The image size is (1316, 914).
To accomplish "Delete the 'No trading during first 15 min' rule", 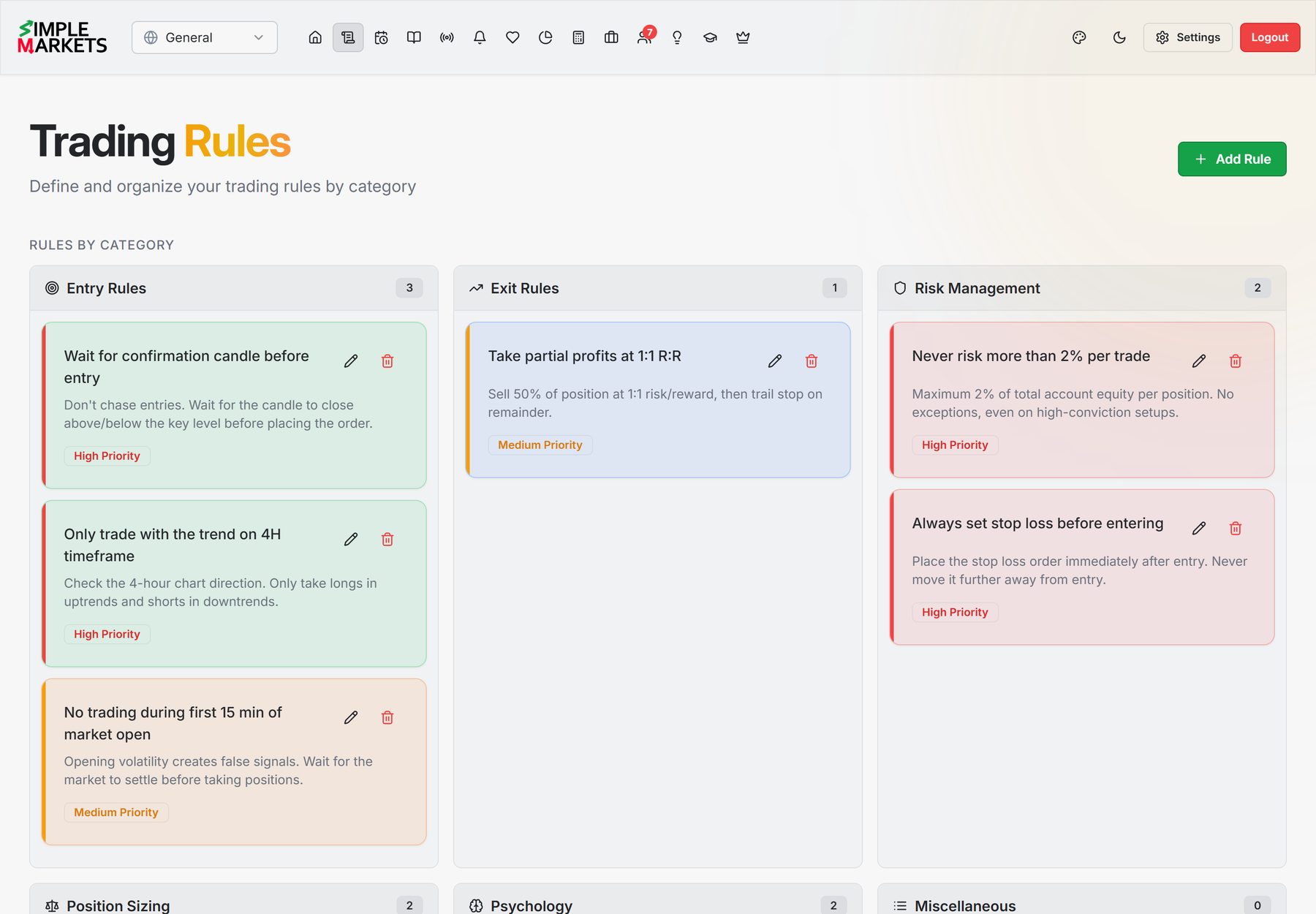I will coord(387,718).
